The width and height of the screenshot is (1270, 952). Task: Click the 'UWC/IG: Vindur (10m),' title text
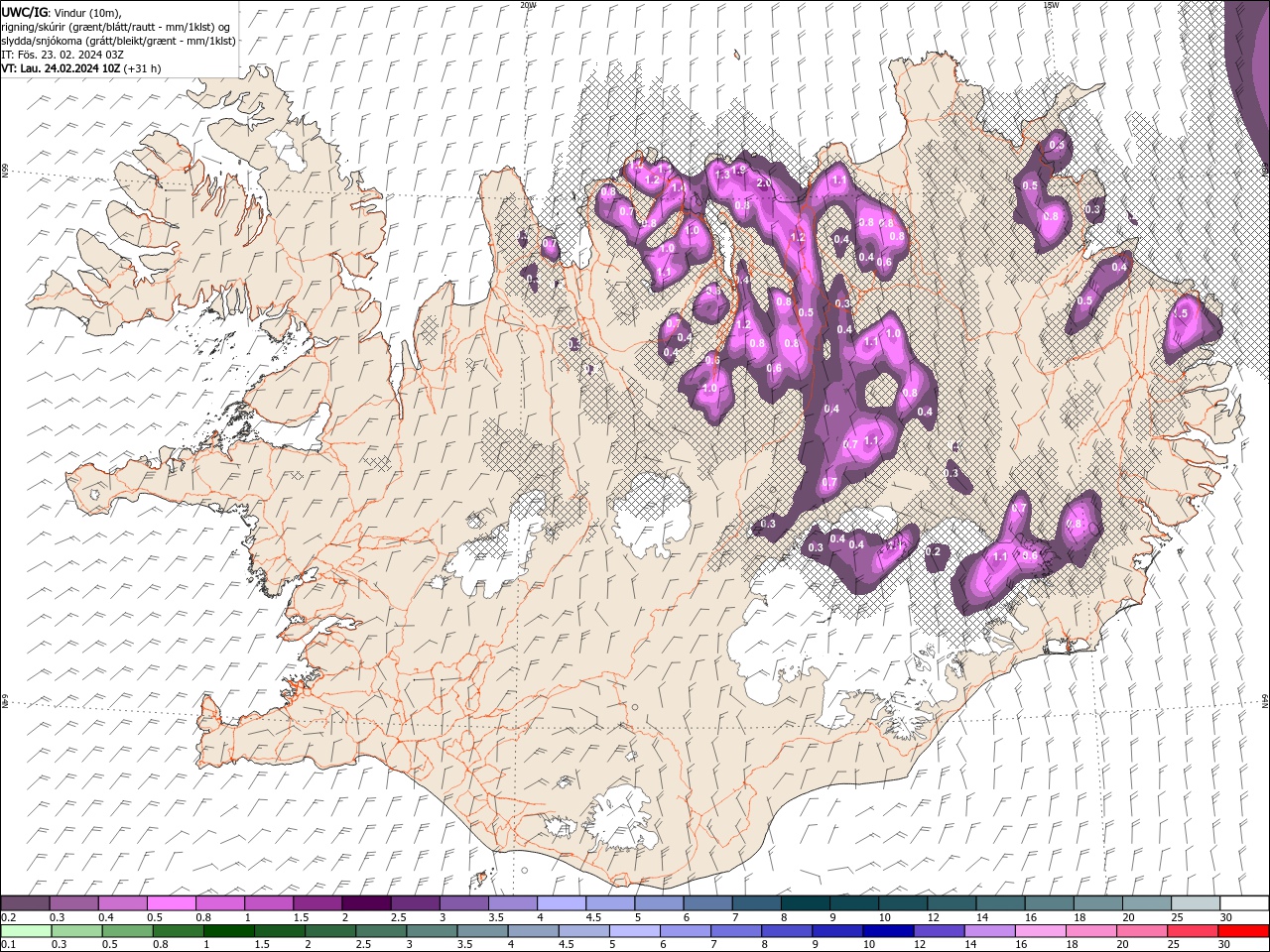(61, 12)
